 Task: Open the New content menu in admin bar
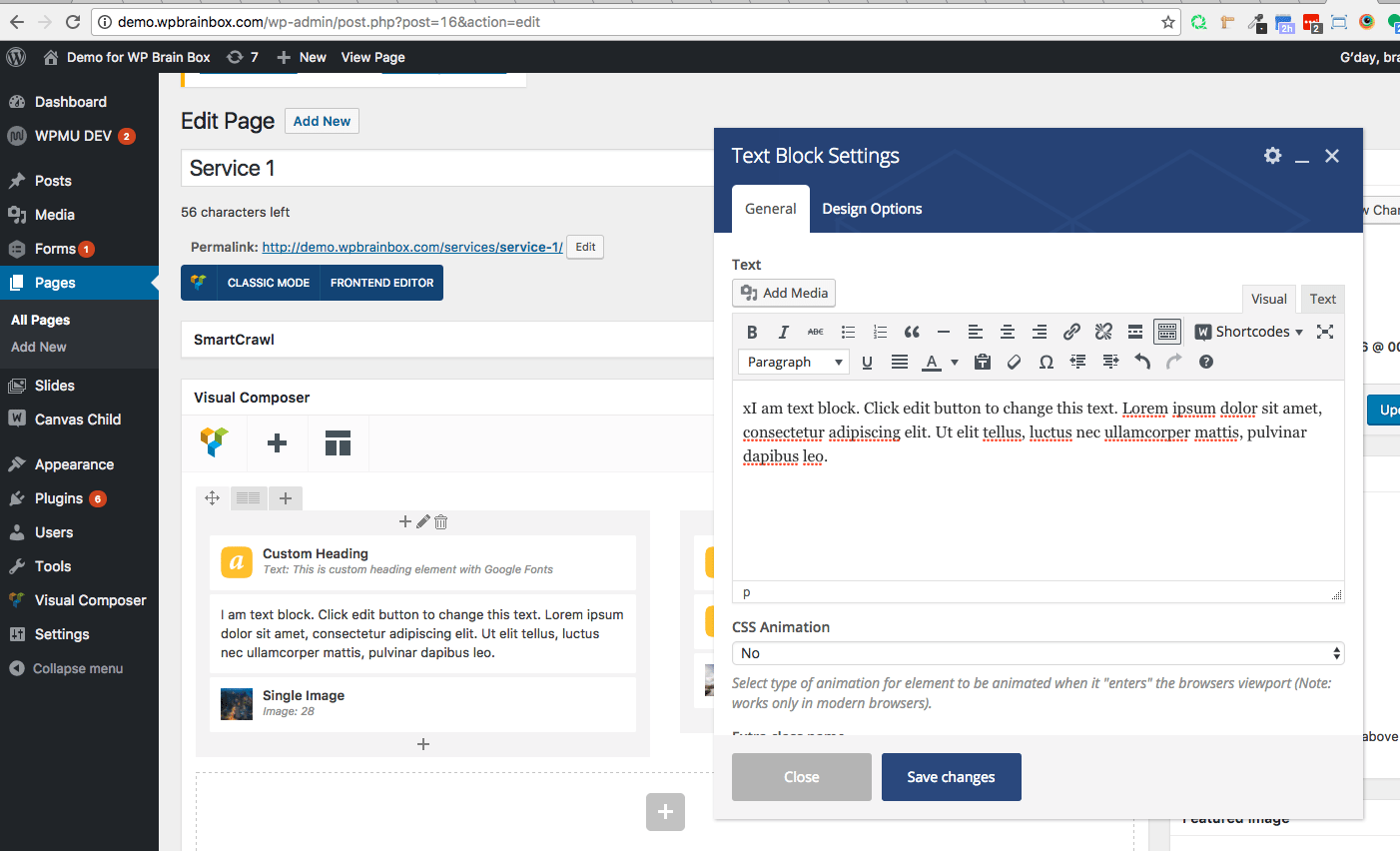click(301, 57)
